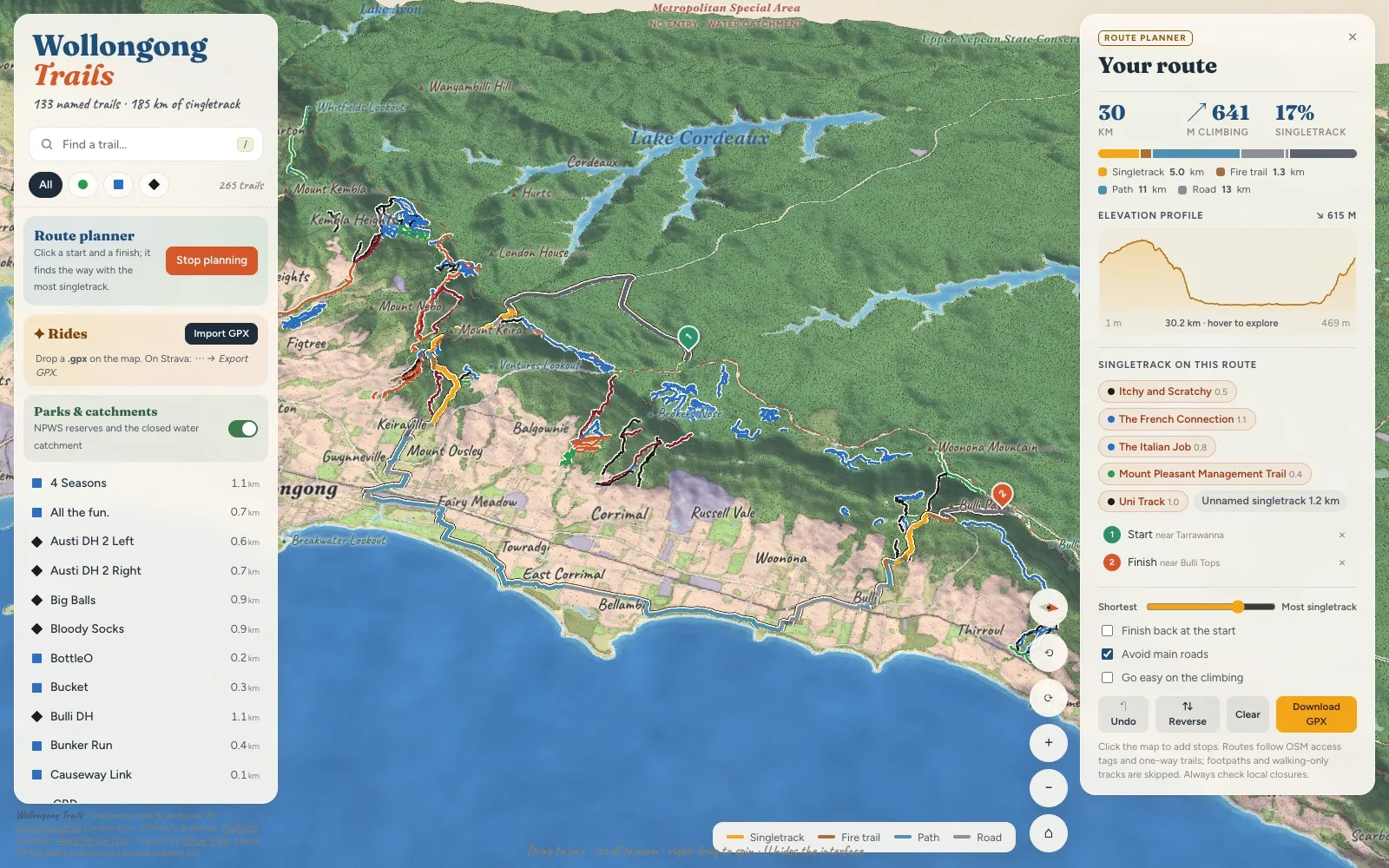The height and width of the screenshot is (868, 1389).
Task: Uncheck Avoid main roads
Action: tap(1107, 654)
